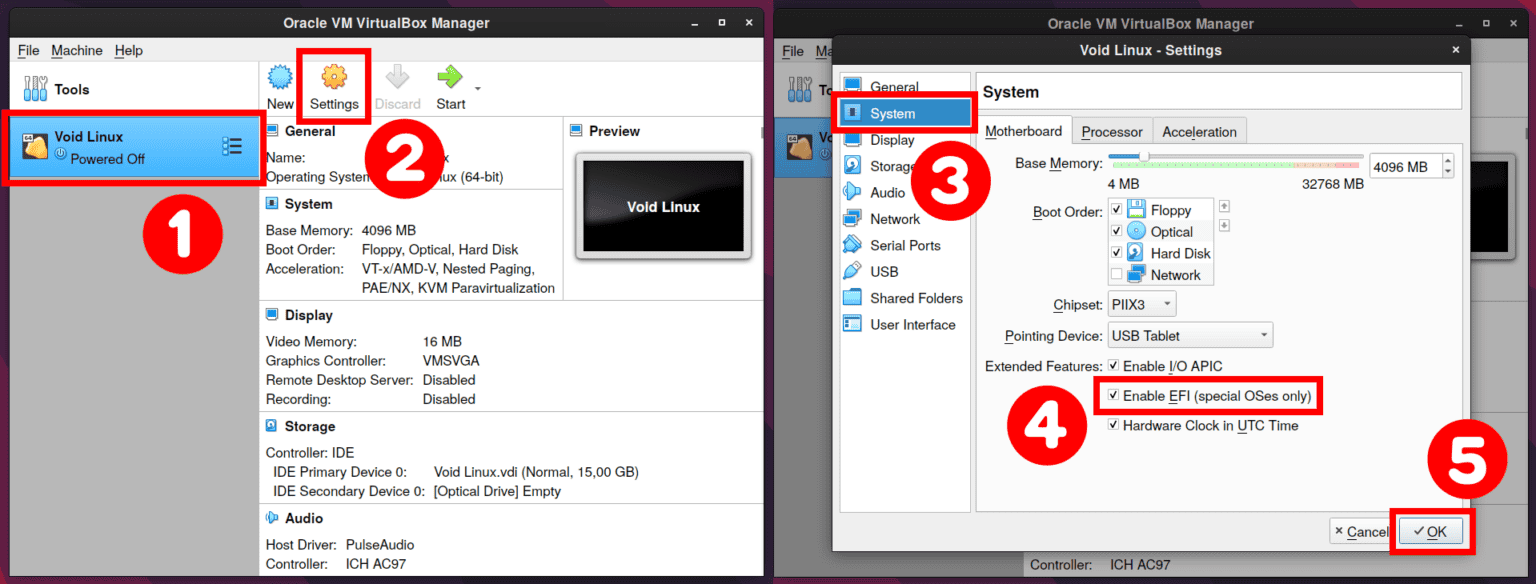Switch to the Processor tab
1536x584 pixels.
pyautogui.click(x=1111, y=131)
